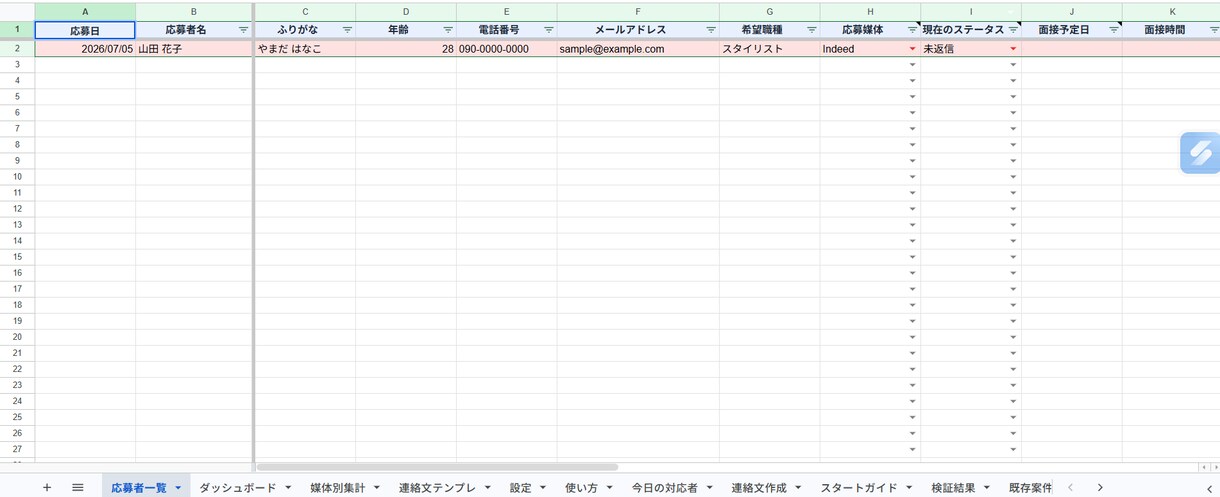Open the filter for 電話番号 column
The height and width of the screenshot is (497, 1220).
click(548, 30)
